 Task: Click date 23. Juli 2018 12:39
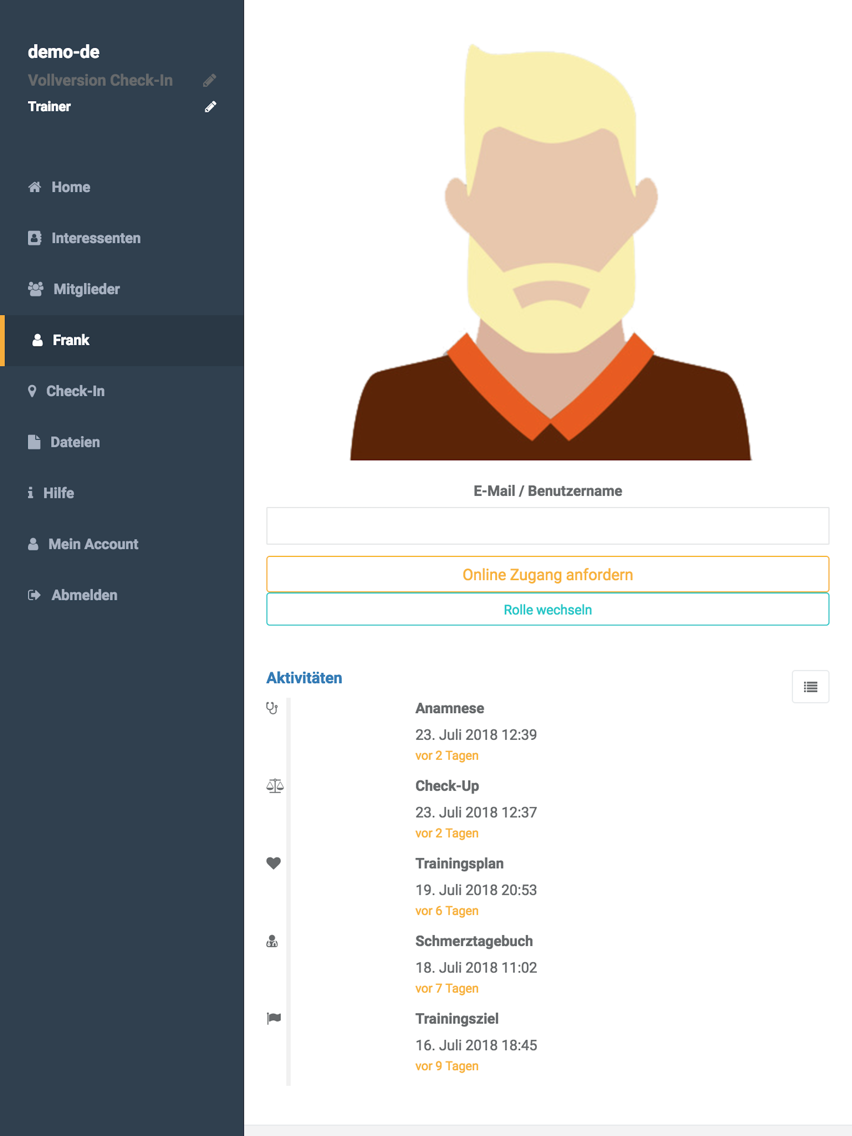pyautogui.click(x=476, y=735)
